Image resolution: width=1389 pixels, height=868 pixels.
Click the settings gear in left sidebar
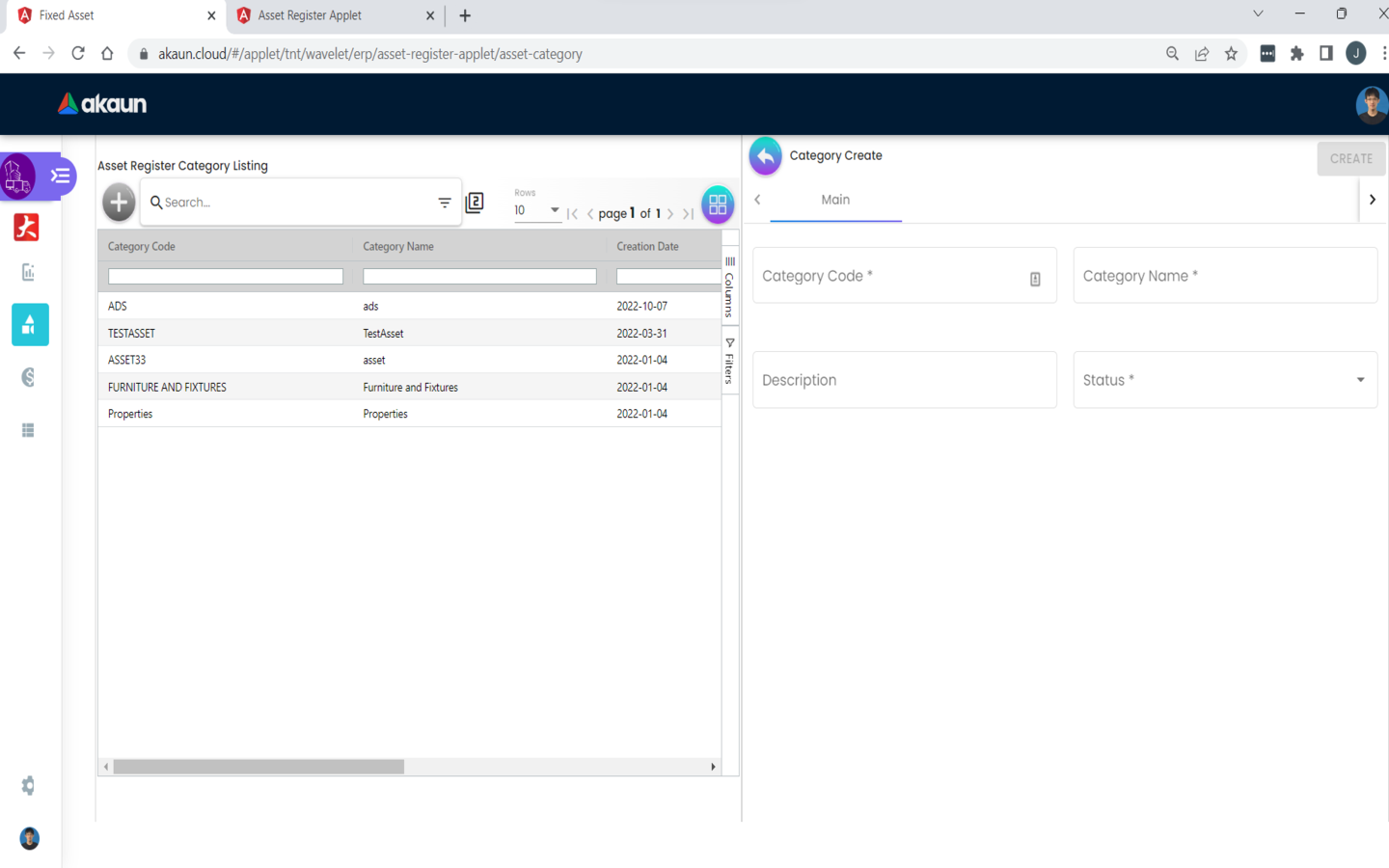pos(28,786)
